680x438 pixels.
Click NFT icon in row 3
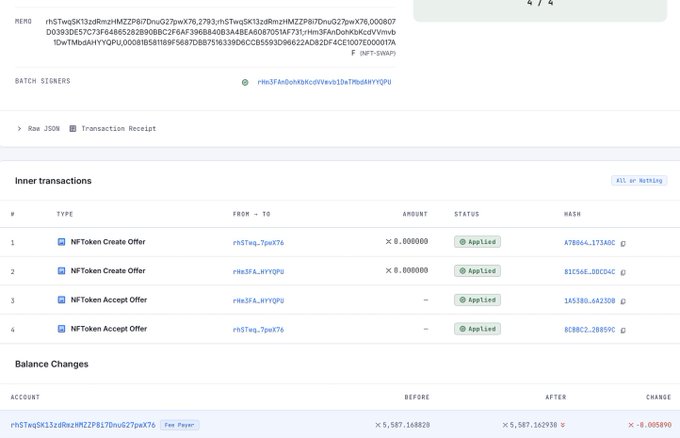(x=62, y=300)
